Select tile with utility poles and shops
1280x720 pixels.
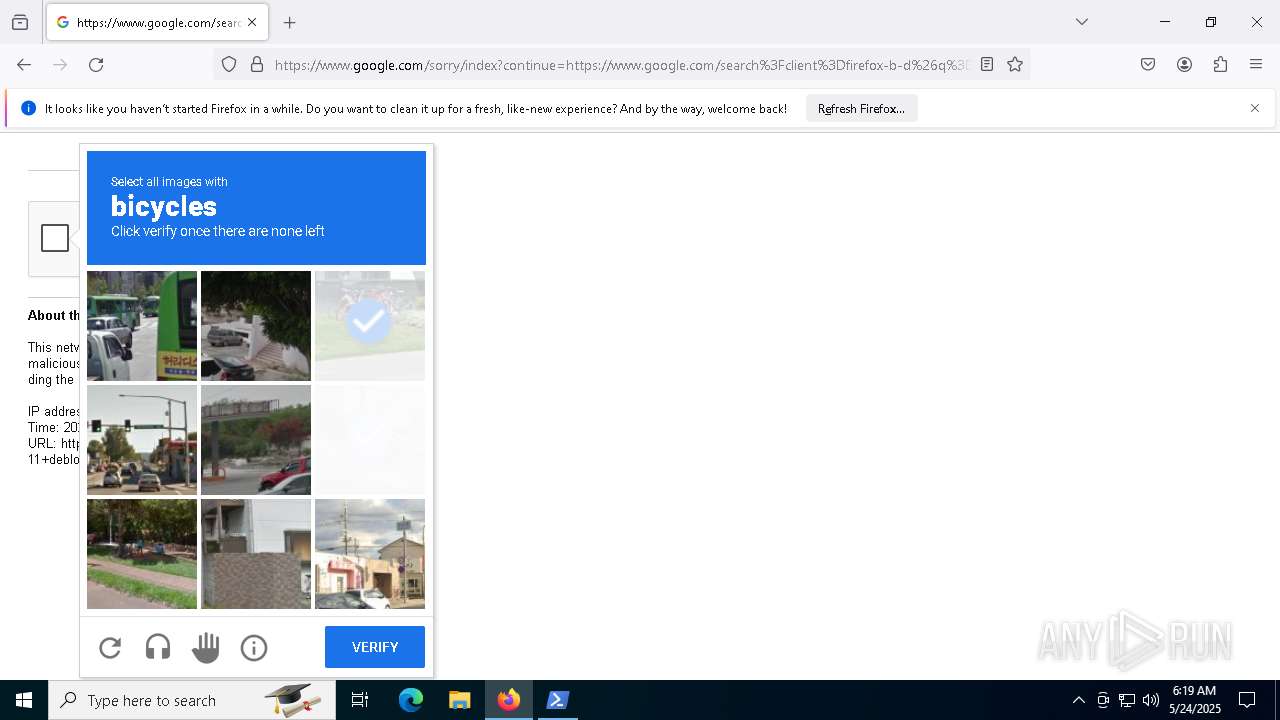tap(370, 554)
